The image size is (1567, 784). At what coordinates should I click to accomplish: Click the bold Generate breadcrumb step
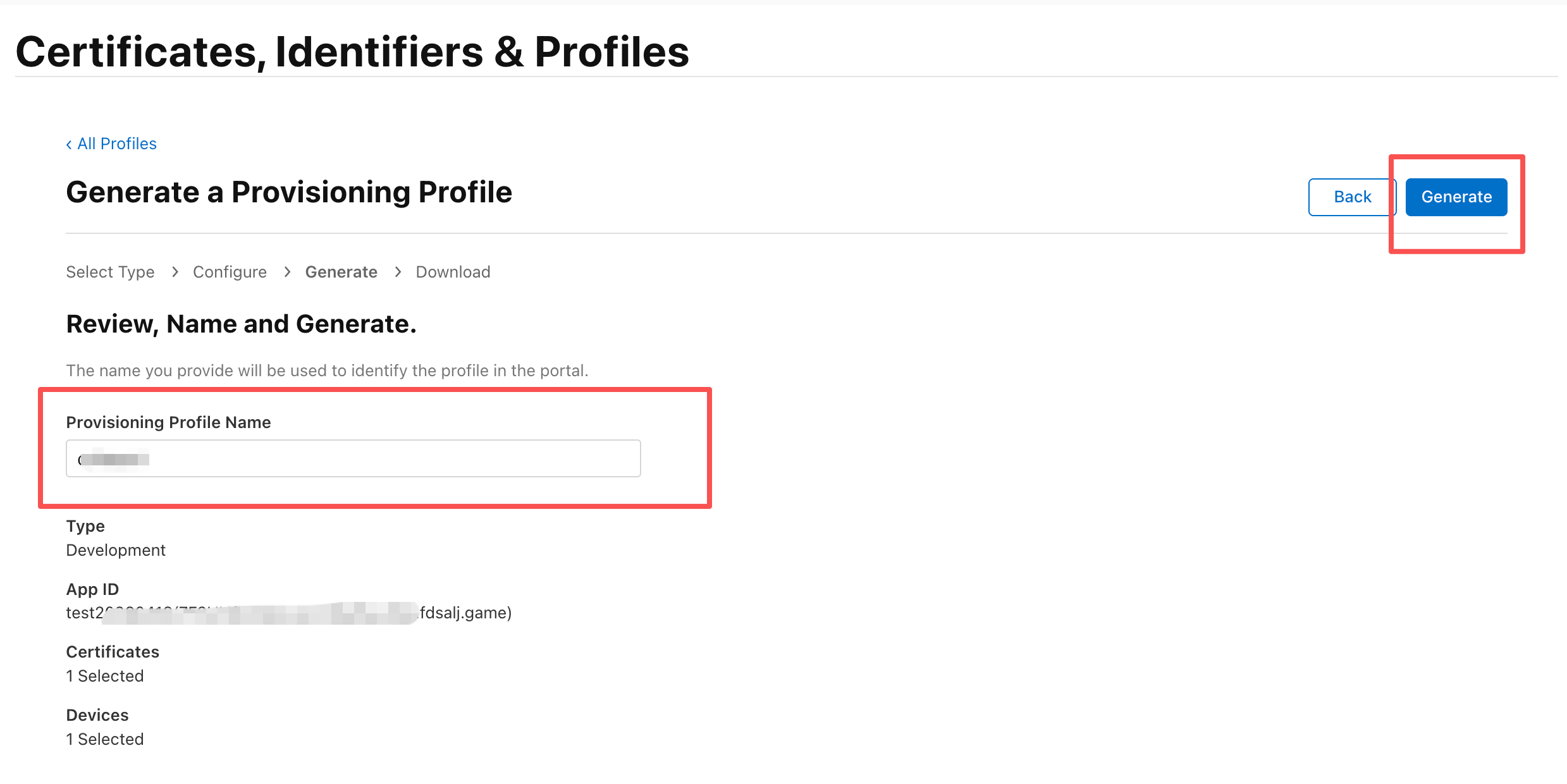341,272
